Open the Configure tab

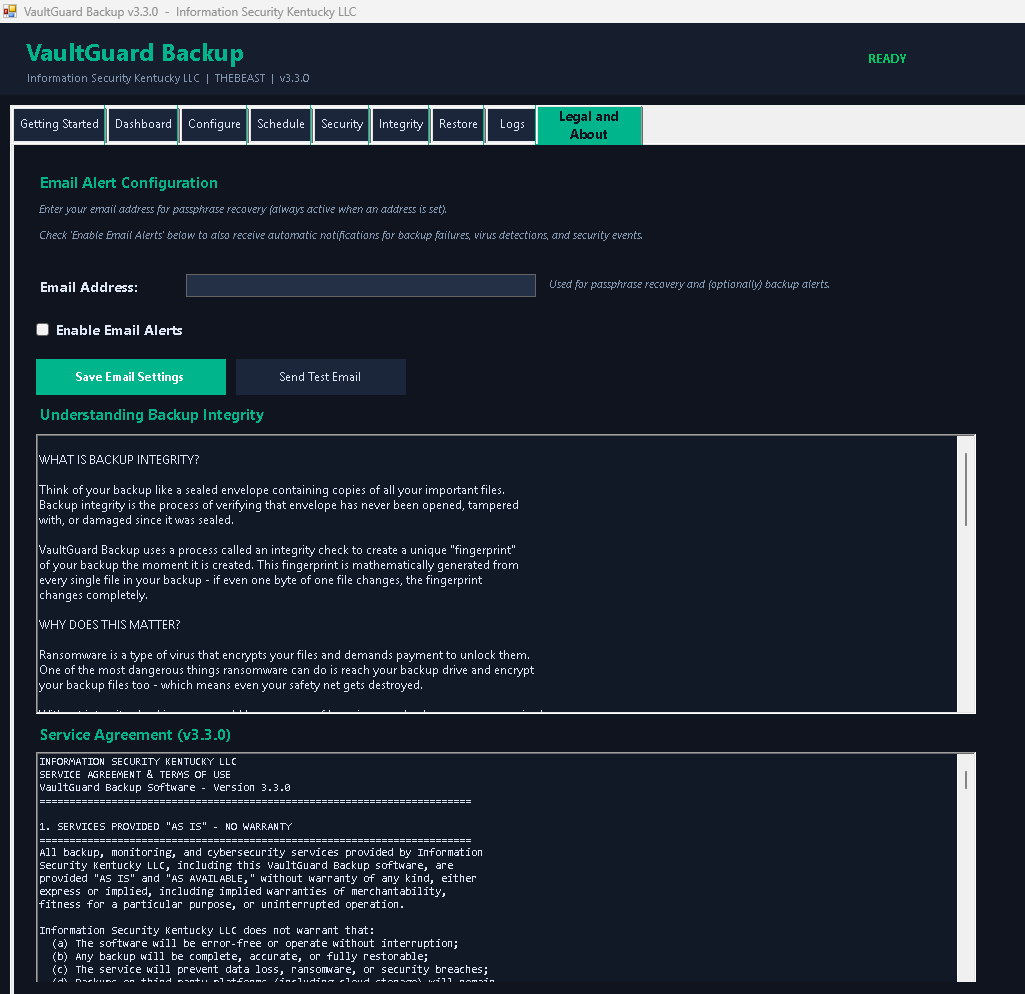(x=214, y=124)
